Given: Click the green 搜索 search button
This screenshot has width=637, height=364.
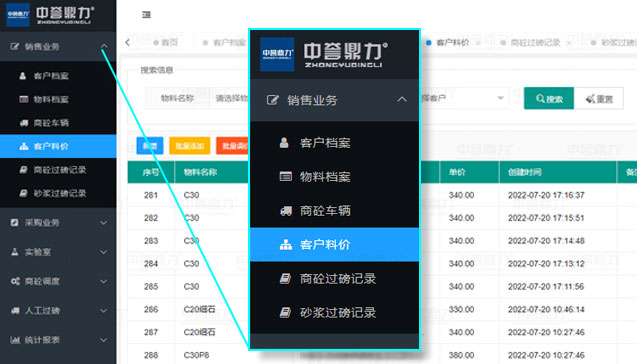Looking at the screenshot, I should [549, 98].
